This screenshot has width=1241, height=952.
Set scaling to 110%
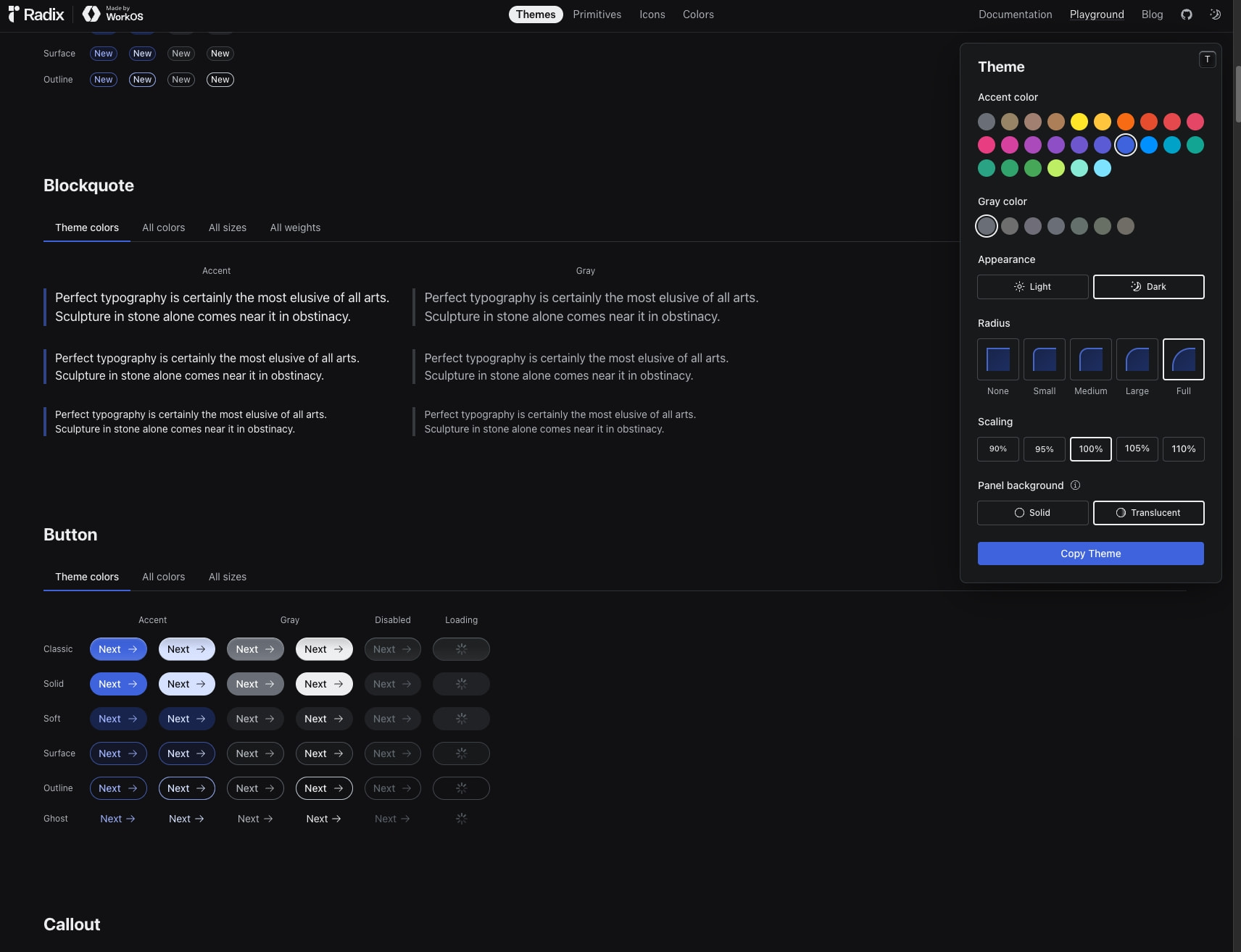coord(1184,449)
